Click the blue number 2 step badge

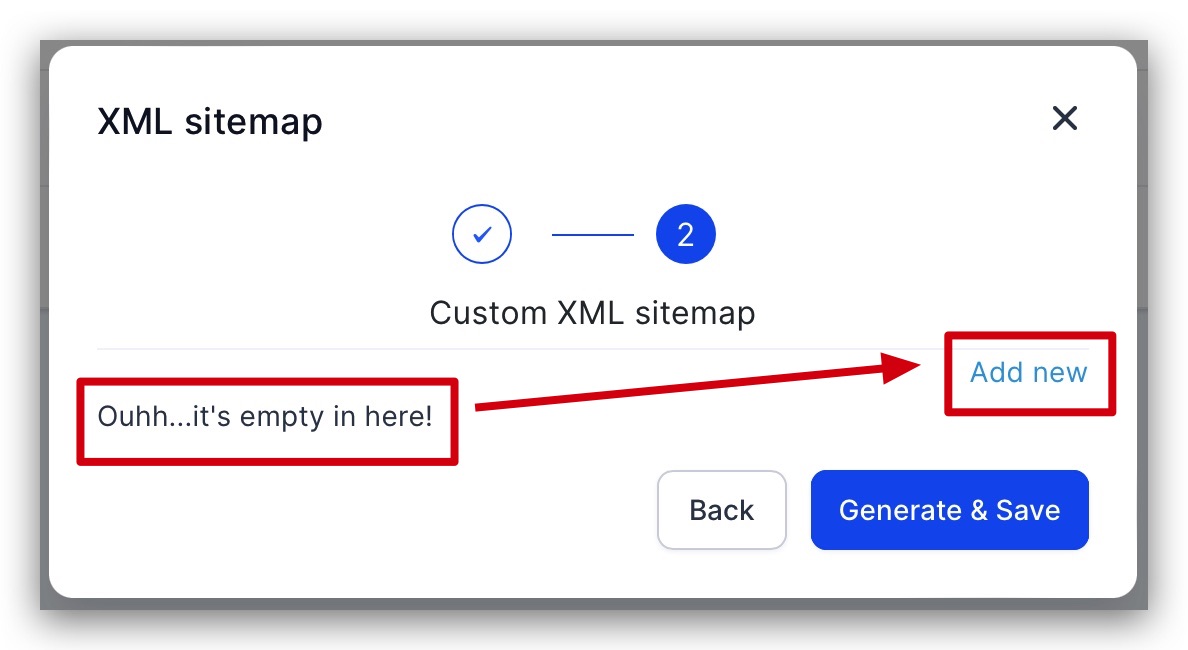point(686,234)
